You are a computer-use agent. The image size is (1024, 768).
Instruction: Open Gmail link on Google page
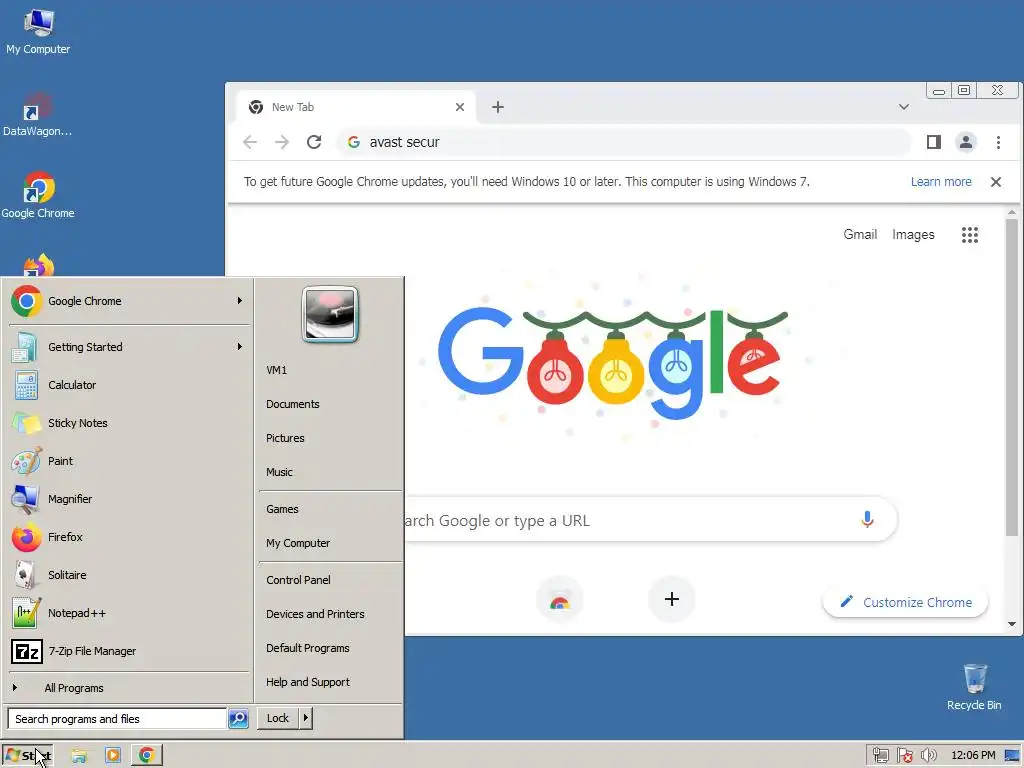coord(860,234)
